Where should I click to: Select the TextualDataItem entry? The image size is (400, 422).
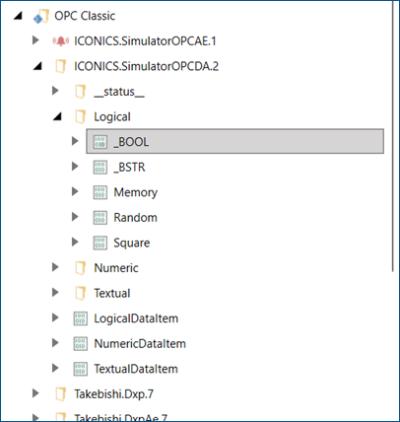point(136,369)
